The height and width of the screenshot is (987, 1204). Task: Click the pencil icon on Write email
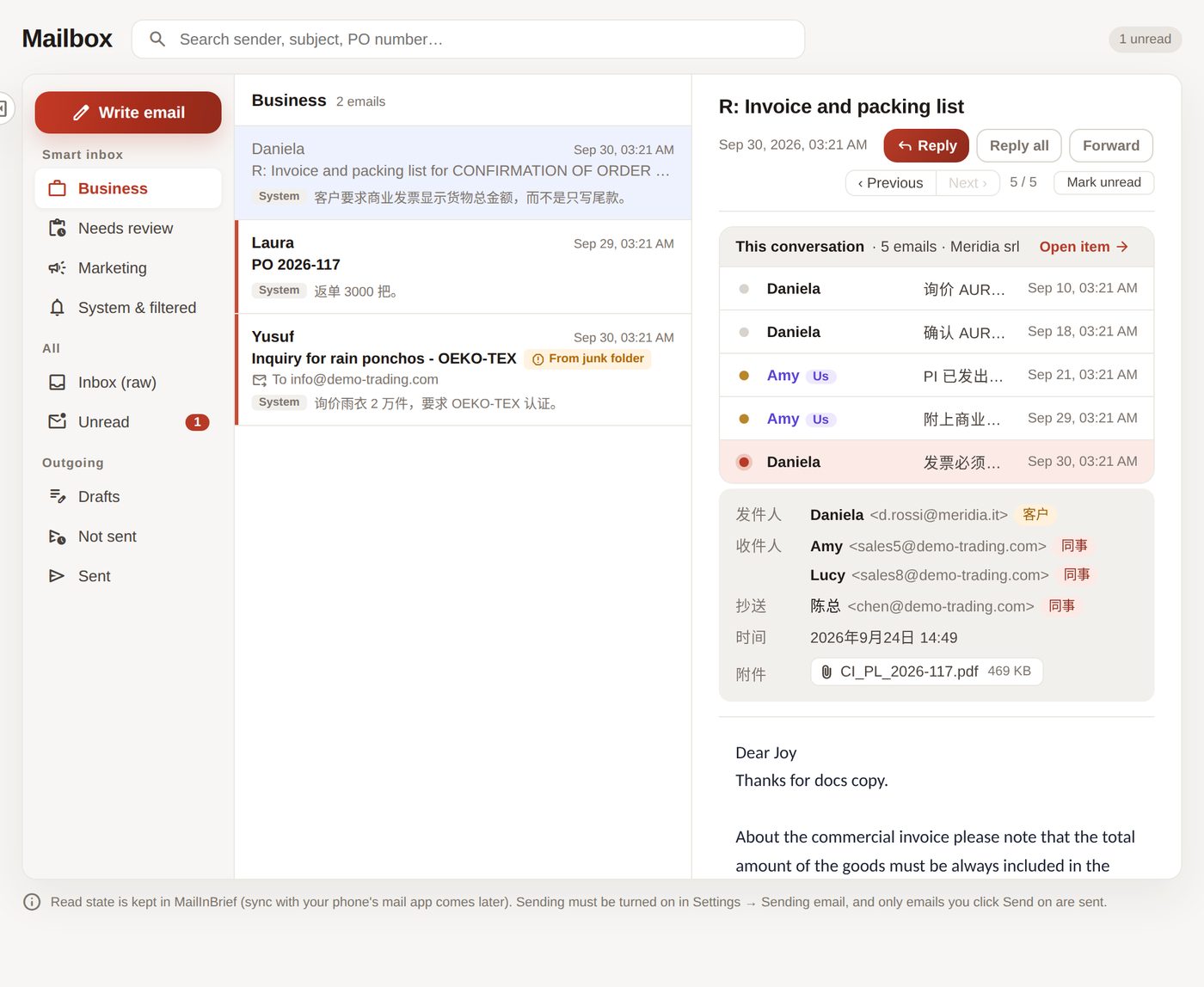81,113
